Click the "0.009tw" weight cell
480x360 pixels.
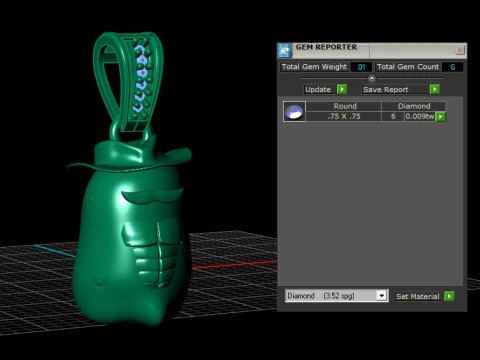[x=420, y=116]
